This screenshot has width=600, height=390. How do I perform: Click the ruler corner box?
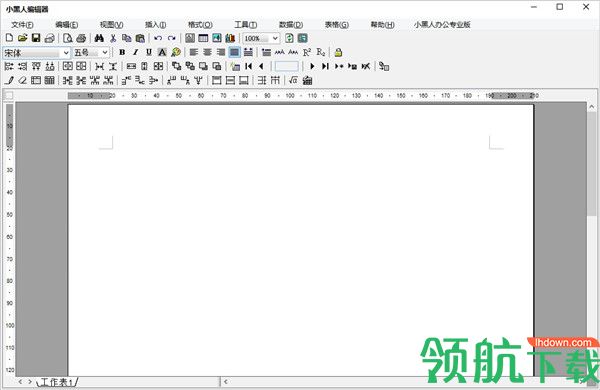pyautogui.click(x=9, y=96)
